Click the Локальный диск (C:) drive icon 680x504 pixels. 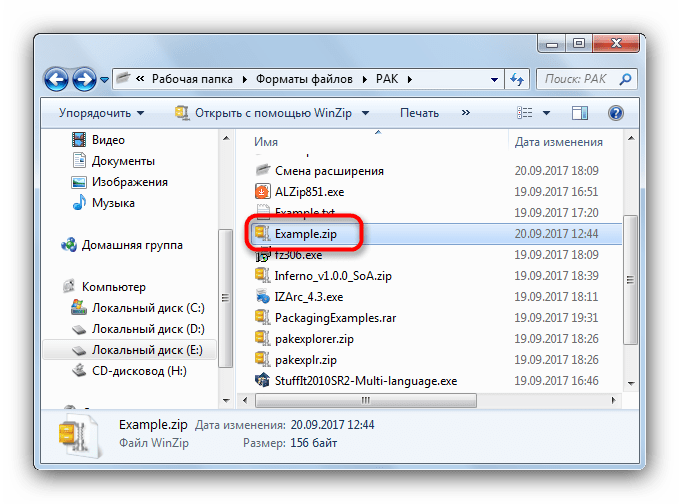click(x=78, y=307)
